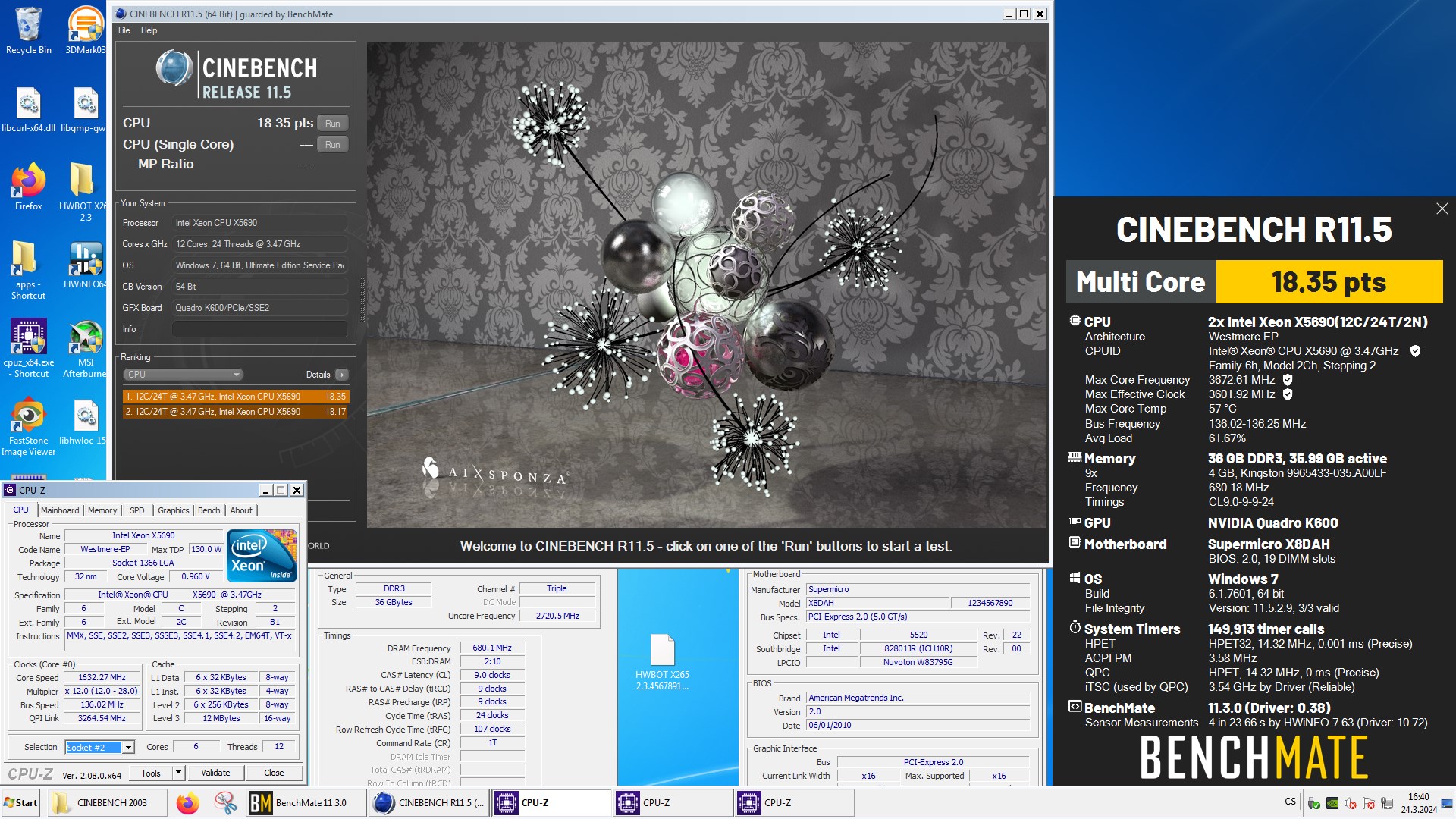Click the CS language indicator in the taskbar

(1290, 802)
